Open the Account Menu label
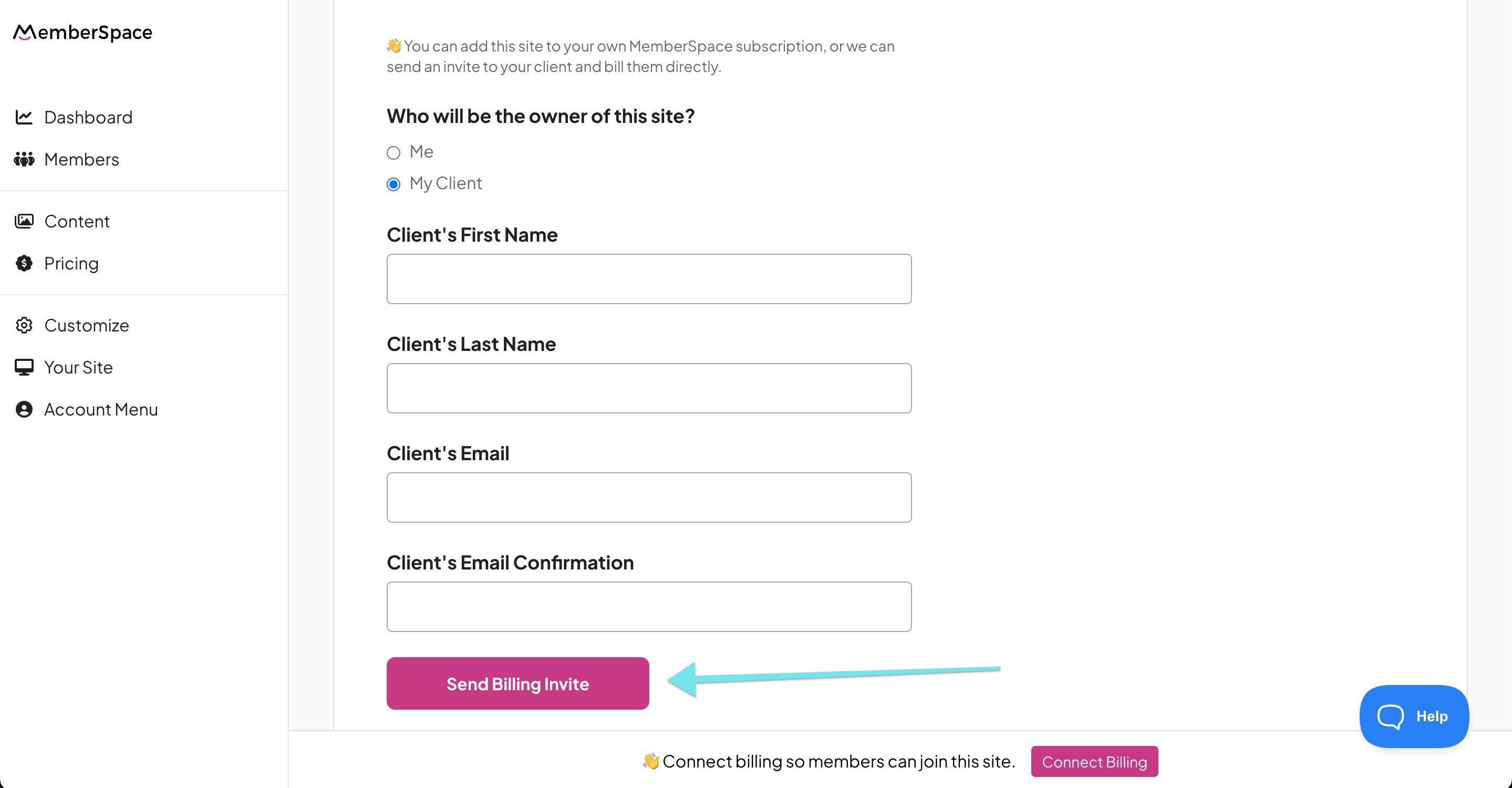 tap(101, 410)
